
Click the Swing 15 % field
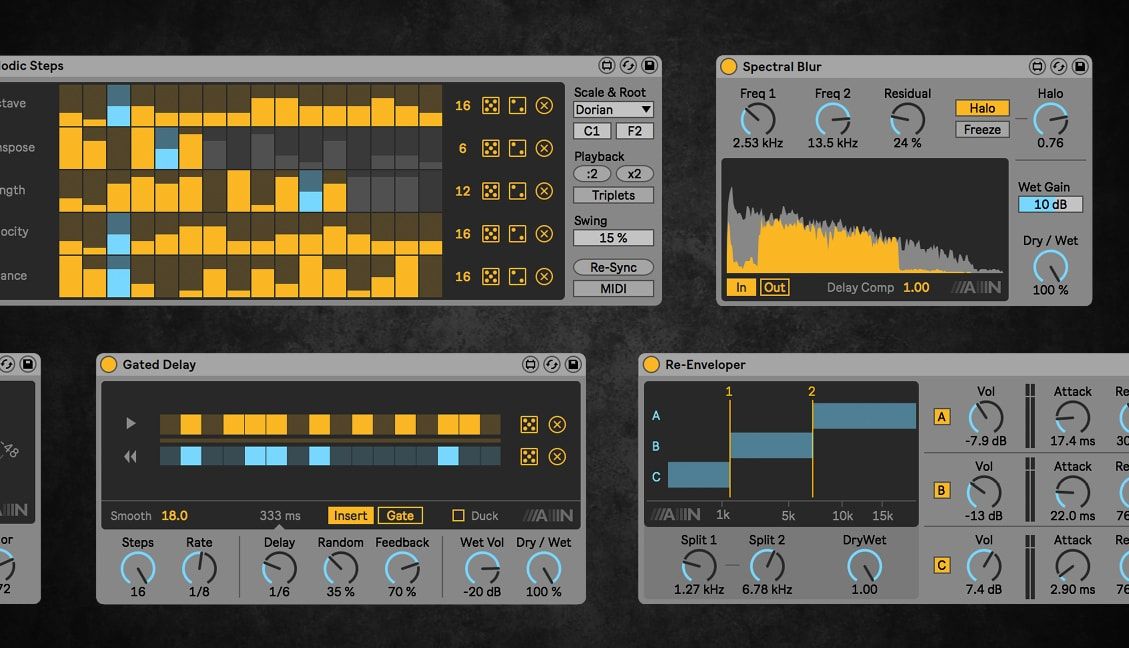pos(613,238)
